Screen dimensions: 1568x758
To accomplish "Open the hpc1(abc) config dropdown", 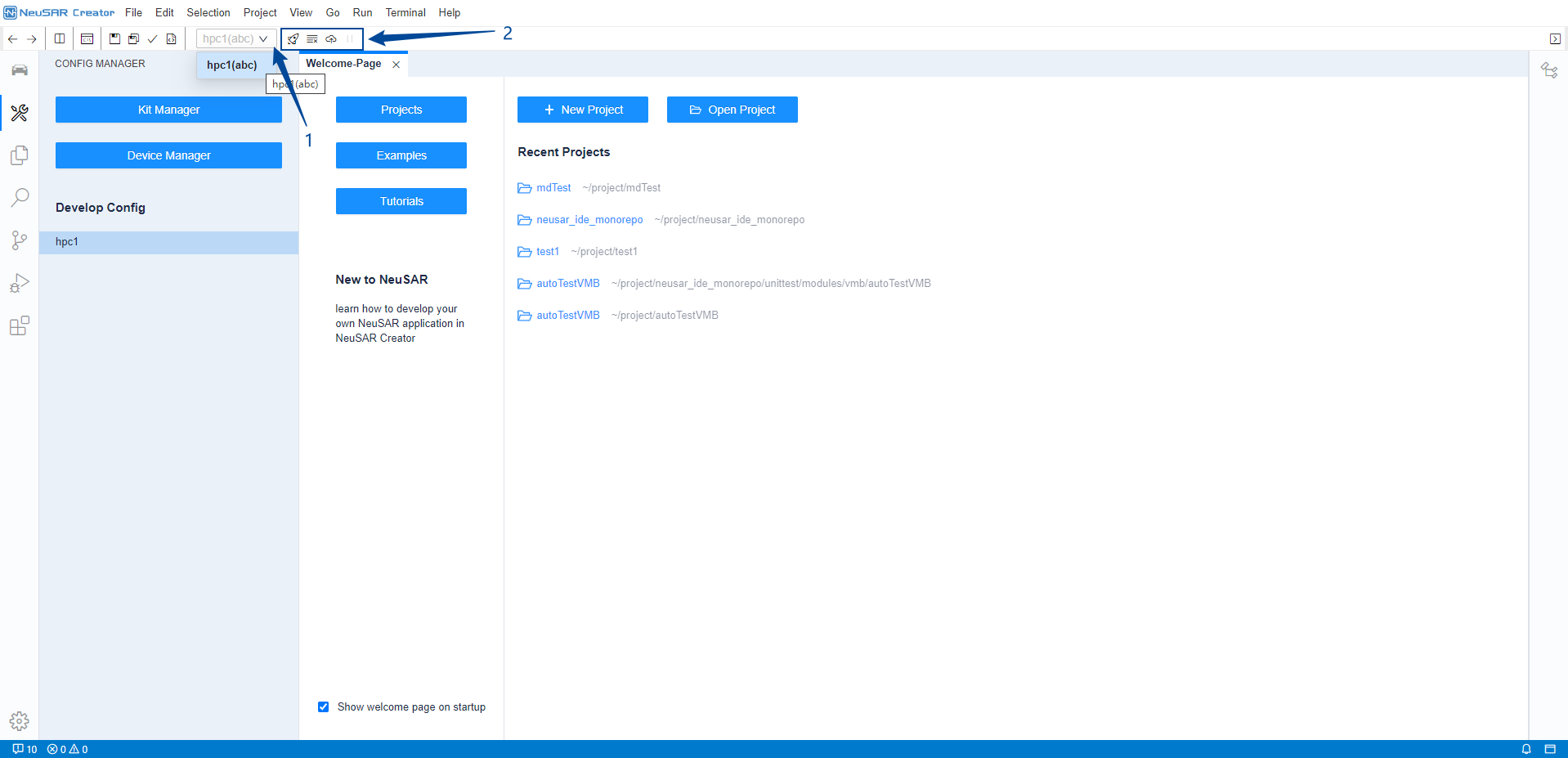I will click(235, 38).
